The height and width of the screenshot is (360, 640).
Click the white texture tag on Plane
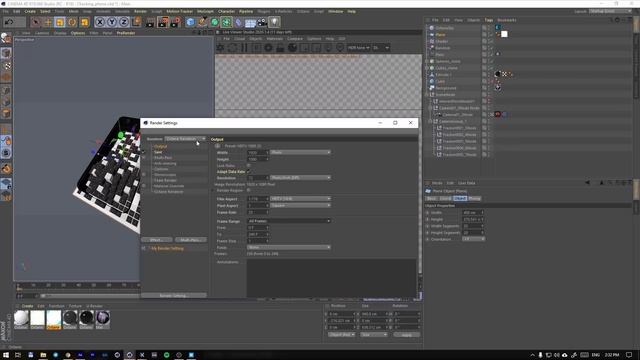[504, 34]
